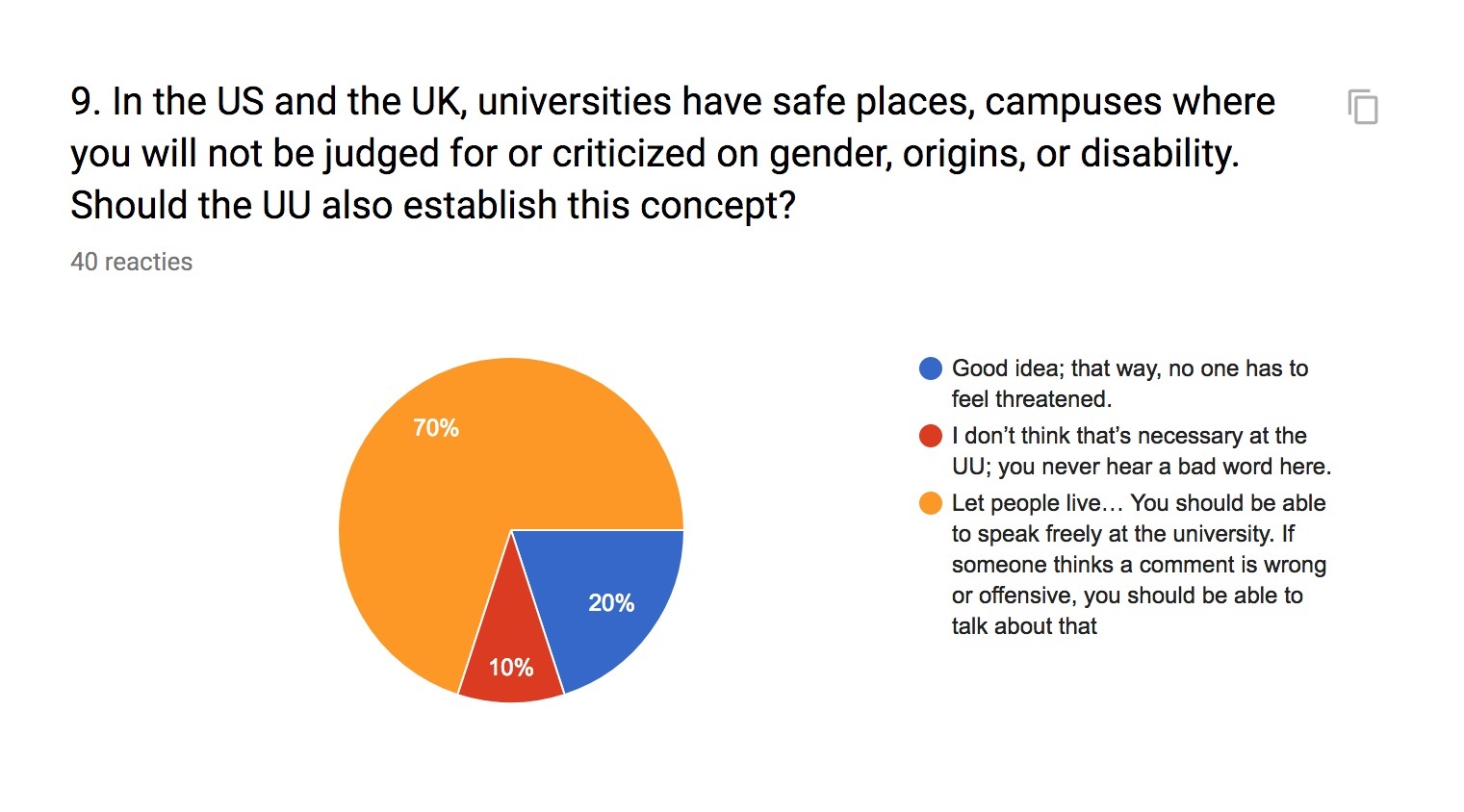
Task: Click the "Good idea; that way" legend text
Action: 1129,368
